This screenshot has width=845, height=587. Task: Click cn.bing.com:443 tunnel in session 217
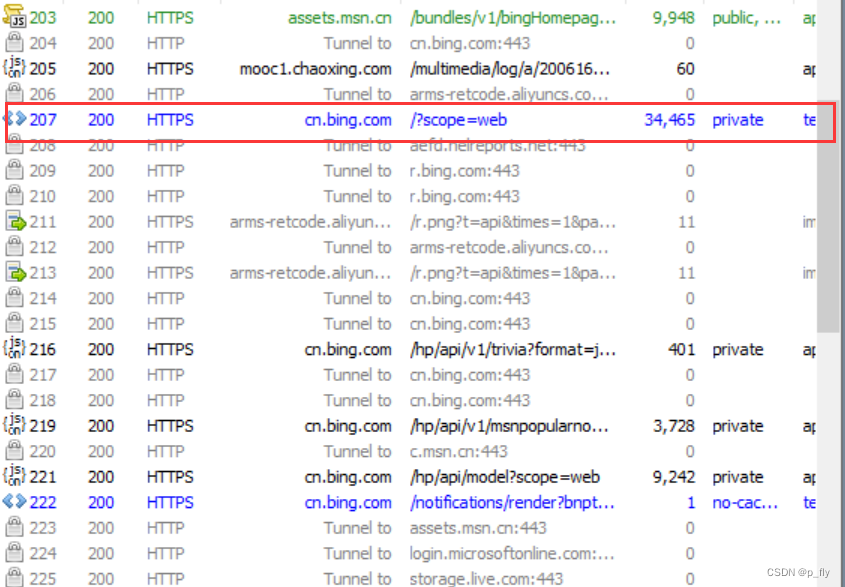[469, 375]
